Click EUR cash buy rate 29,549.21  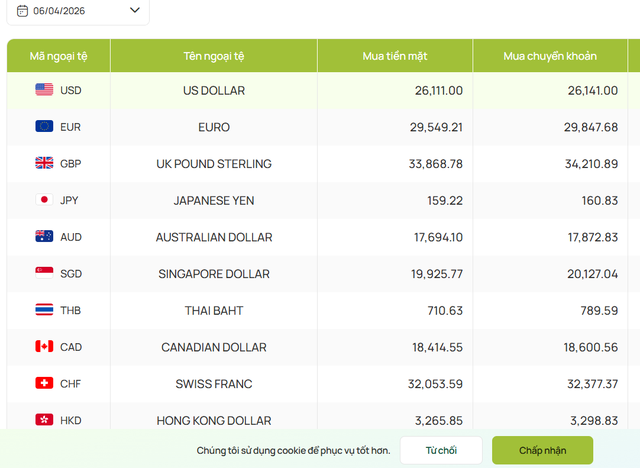click(x=436, y=127)
